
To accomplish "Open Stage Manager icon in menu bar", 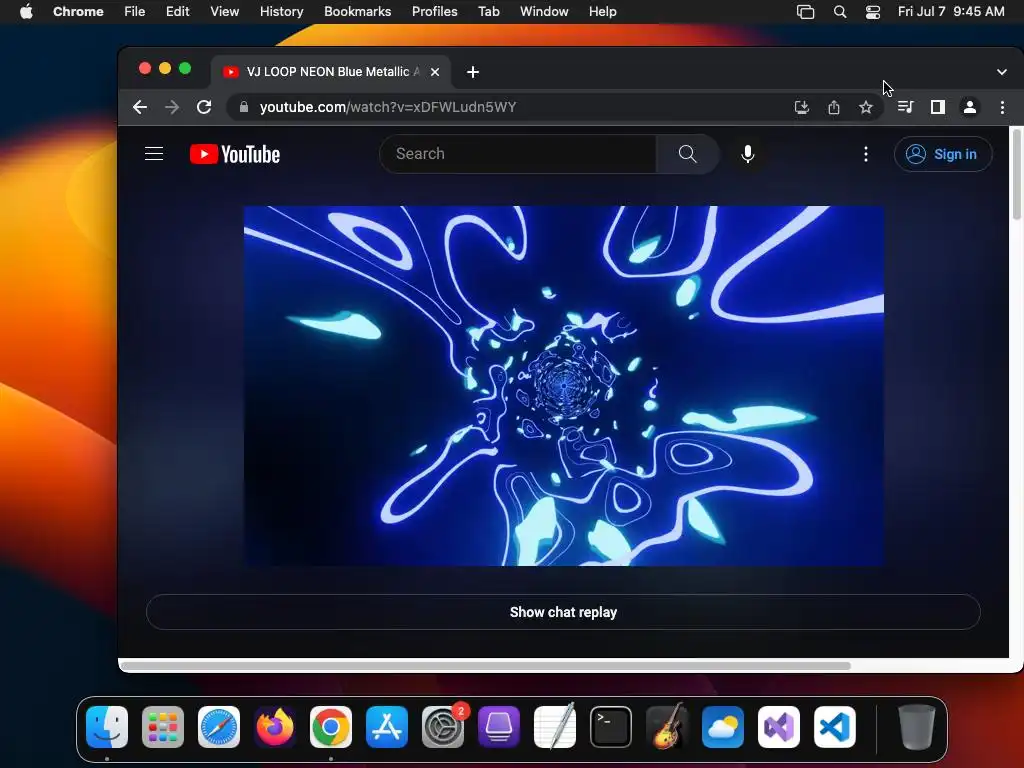I will [805, 12].
